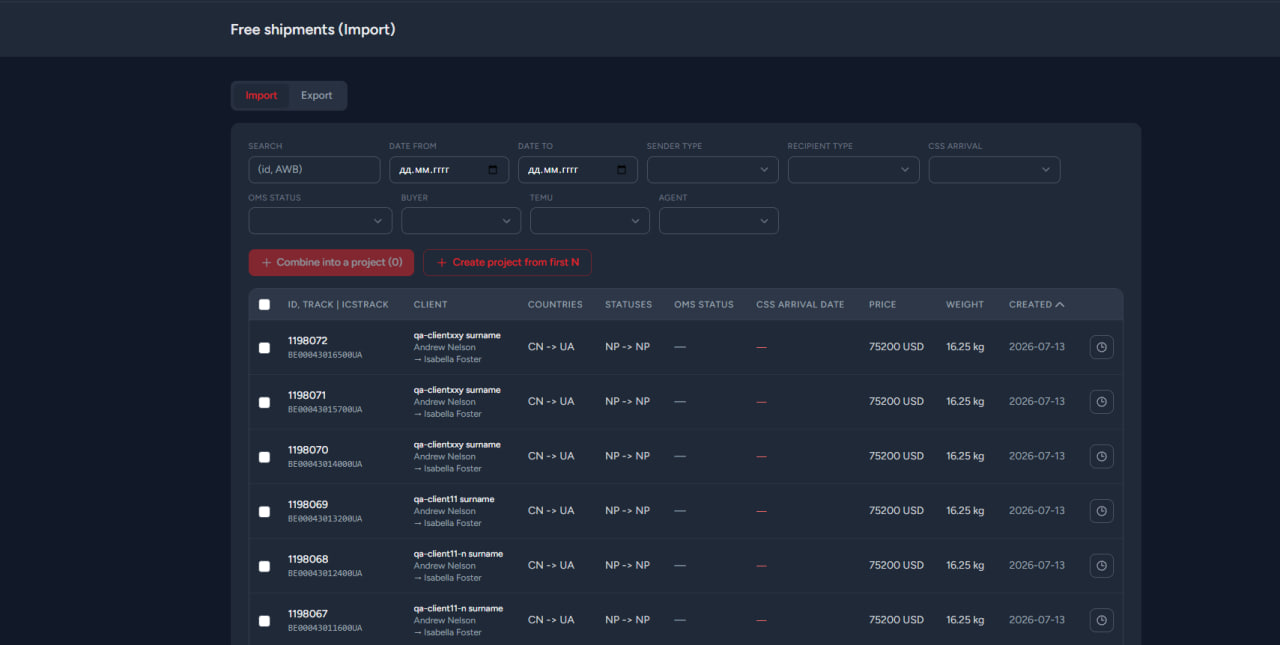
Task: Click the ID, TRACK | ICSTRACK header
Action: (338, 304)
